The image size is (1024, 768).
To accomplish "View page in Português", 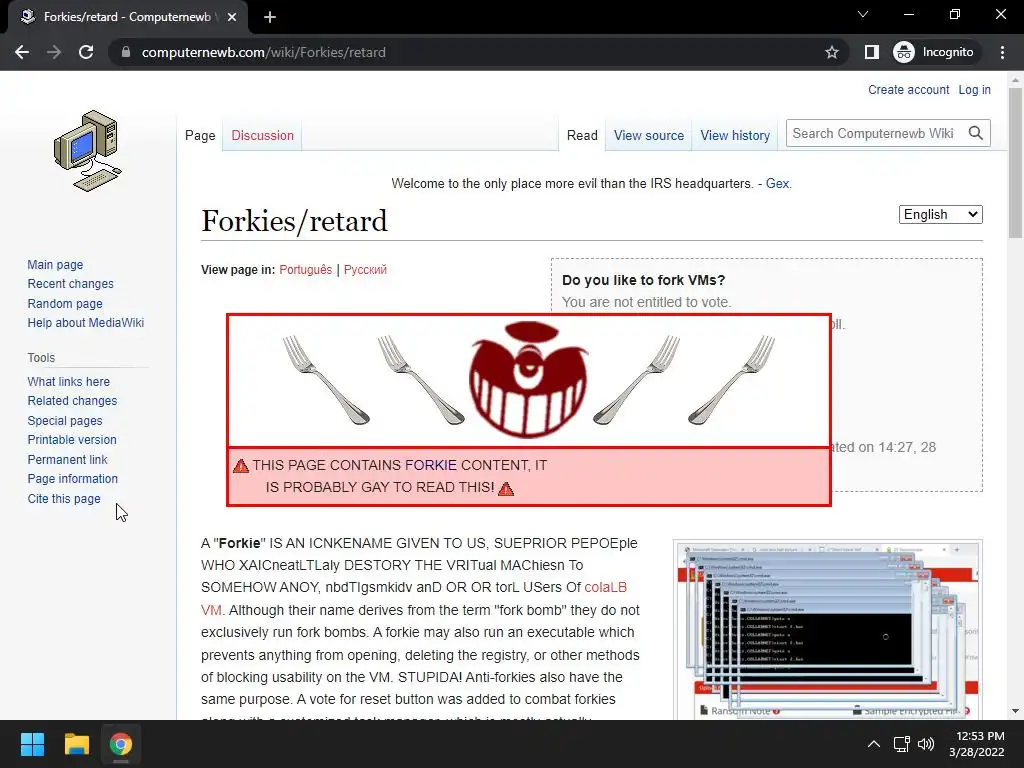I will tap(305, 270).
